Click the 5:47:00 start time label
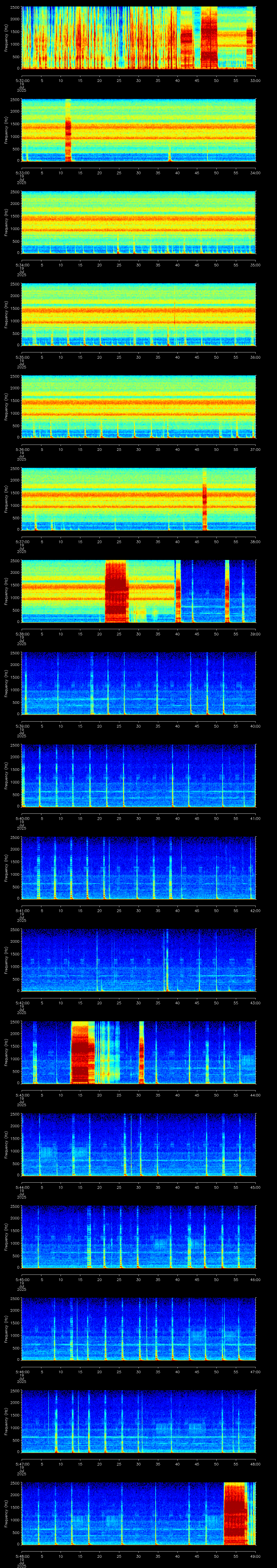The width and height of the screenshot is (277, 1568). 22,1464
